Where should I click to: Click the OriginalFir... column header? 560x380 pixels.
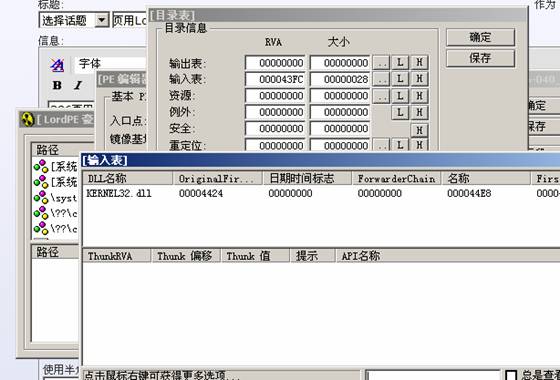(x=218, y=178)
